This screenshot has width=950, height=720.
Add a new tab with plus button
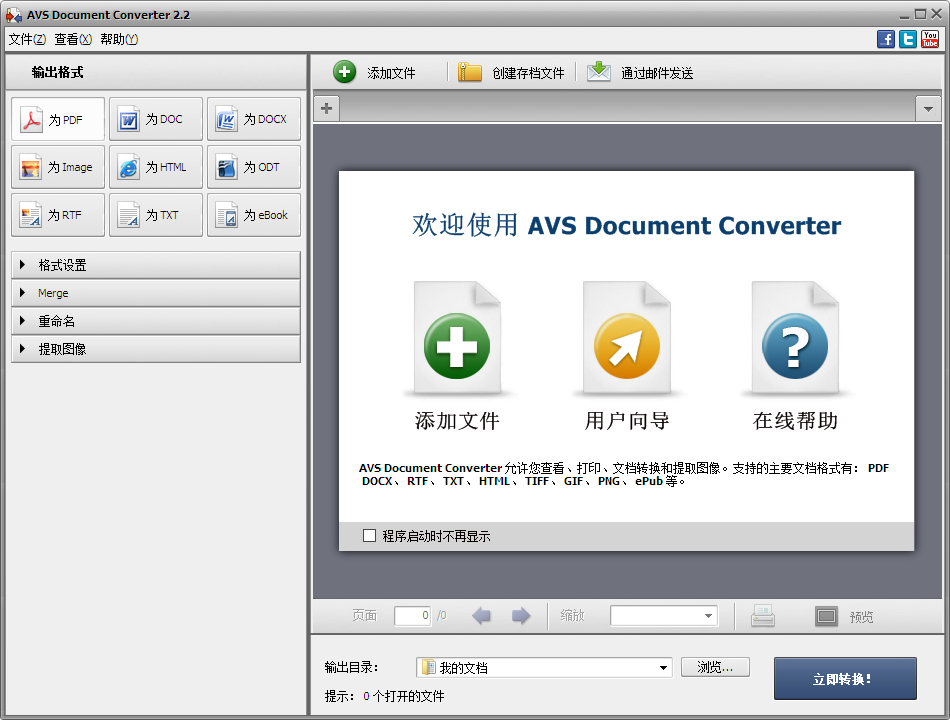pyautogui.click(x=327, y=108)
